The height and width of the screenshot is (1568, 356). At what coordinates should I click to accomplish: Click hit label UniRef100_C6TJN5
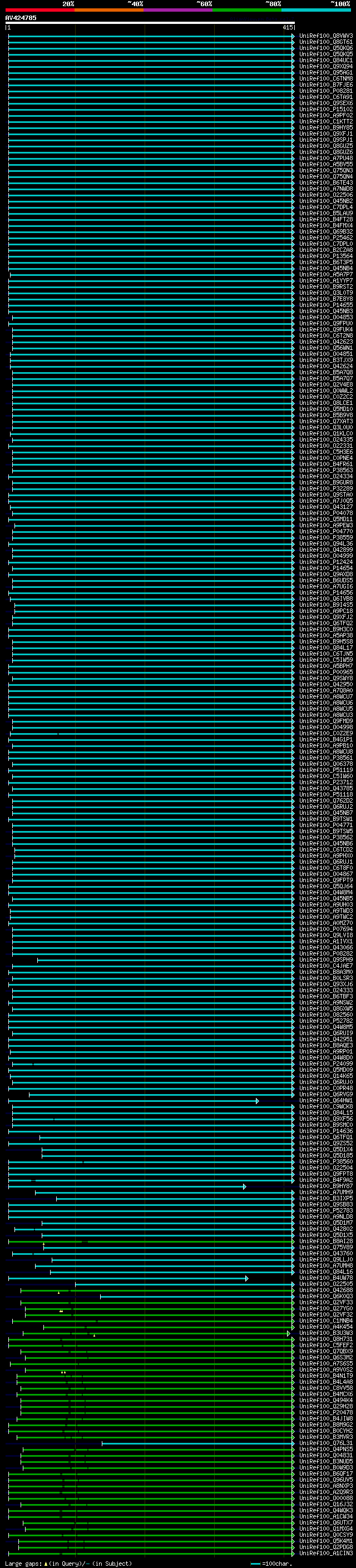pos(325,654)
